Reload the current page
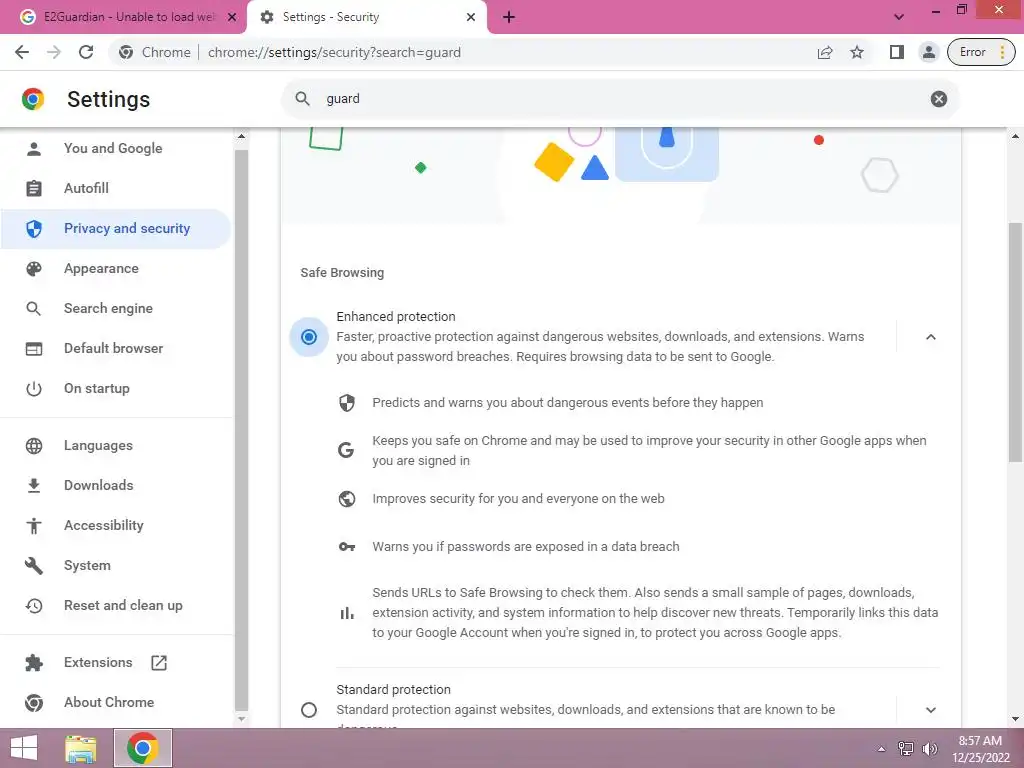1024x768 pixels. (86, 52)
